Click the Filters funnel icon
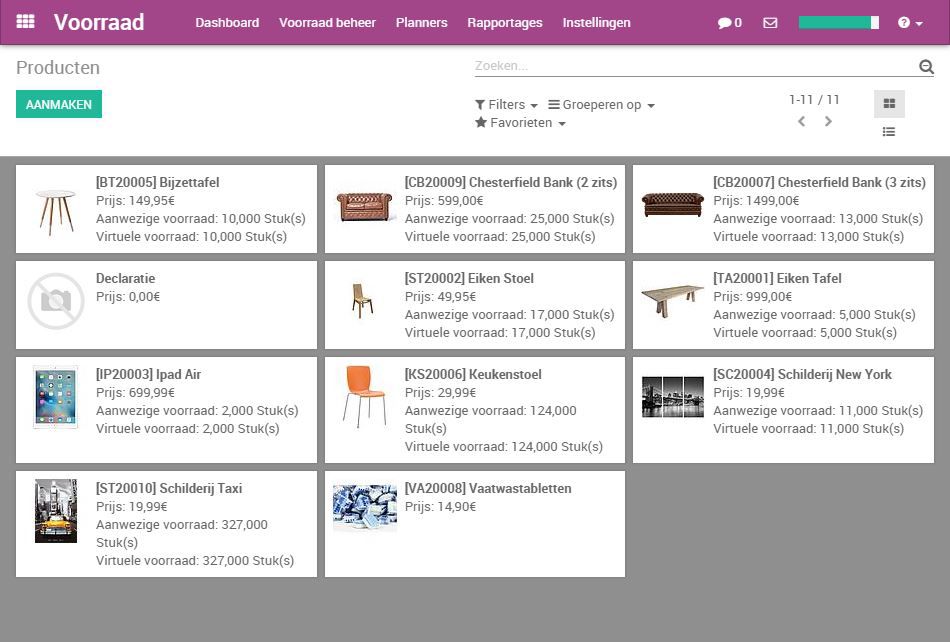The height and width of the screenshot is (642, 950). (x=480, y=104)
